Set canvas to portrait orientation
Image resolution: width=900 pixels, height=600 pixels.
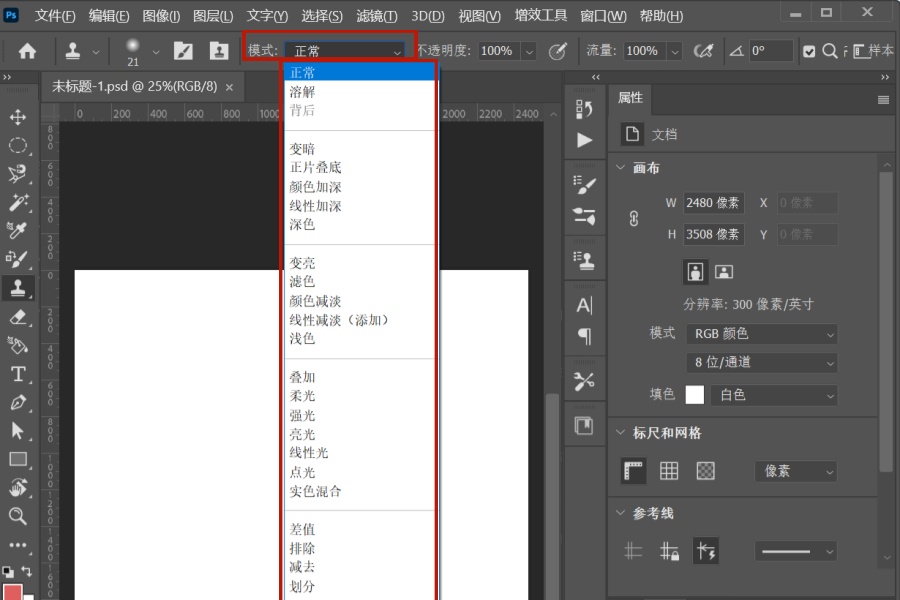[695, 272]
